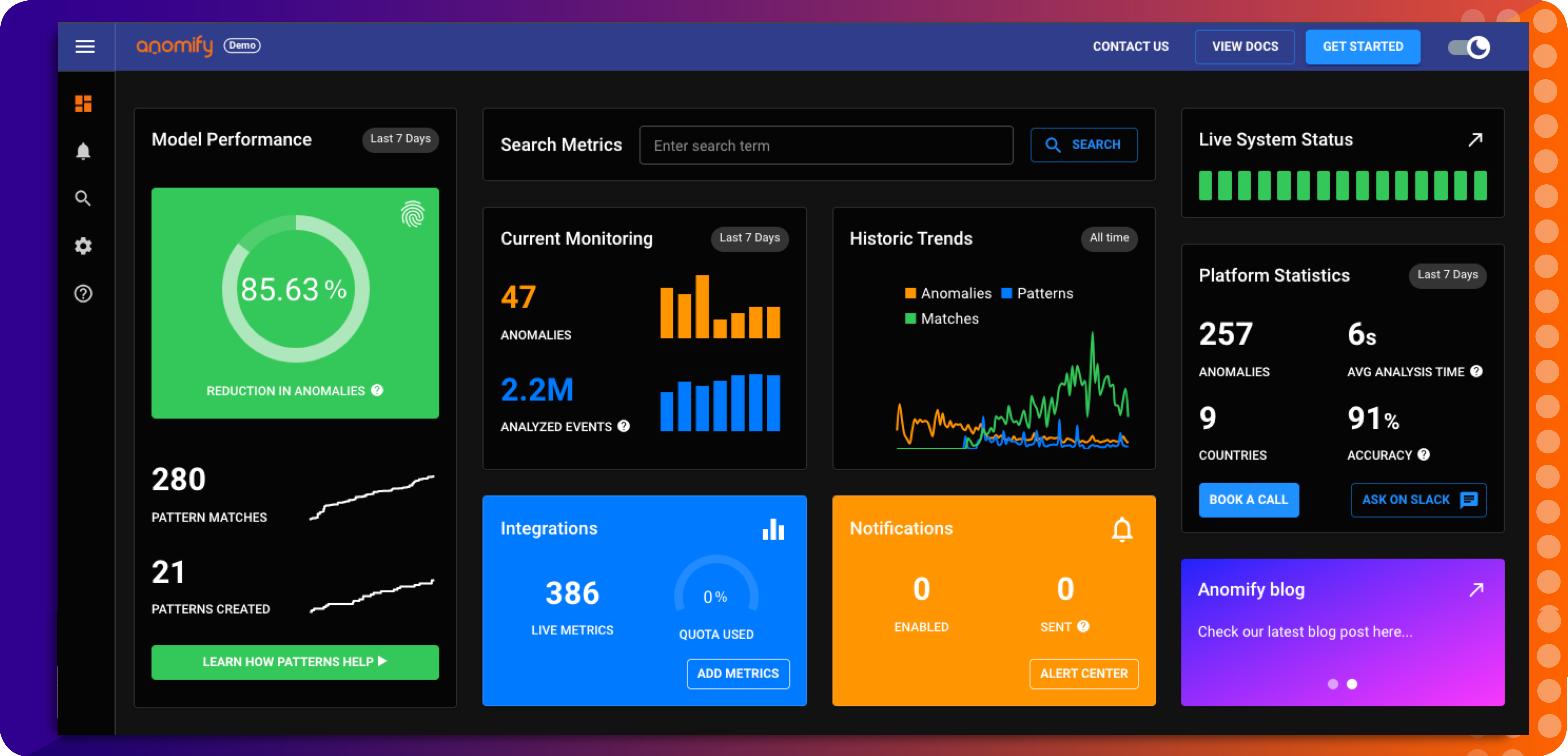Click the 2.2M Analyzed Events value
This screenshot has height=756, width=1568.
tap(537, 389)
